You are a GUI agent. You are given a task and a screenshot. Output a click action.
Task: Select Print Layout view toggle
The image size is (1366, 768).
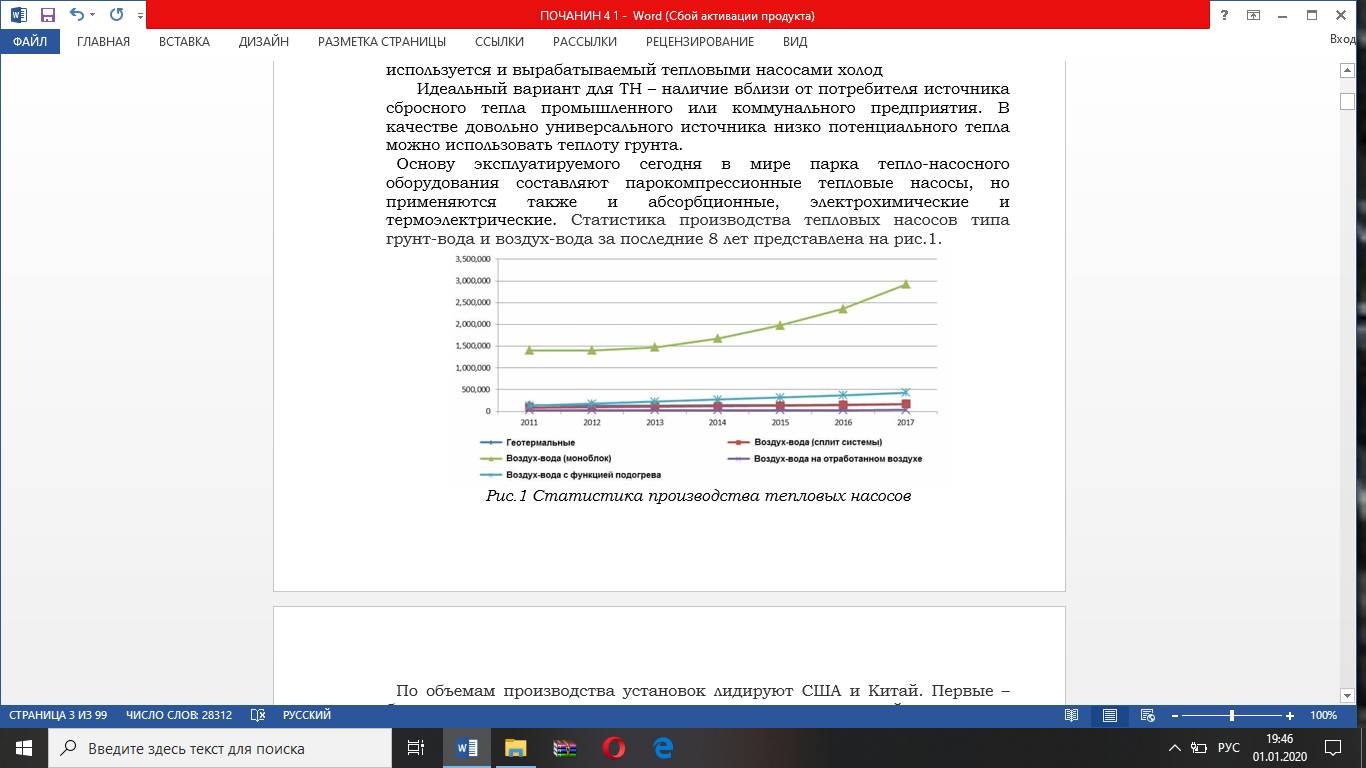1110,715
